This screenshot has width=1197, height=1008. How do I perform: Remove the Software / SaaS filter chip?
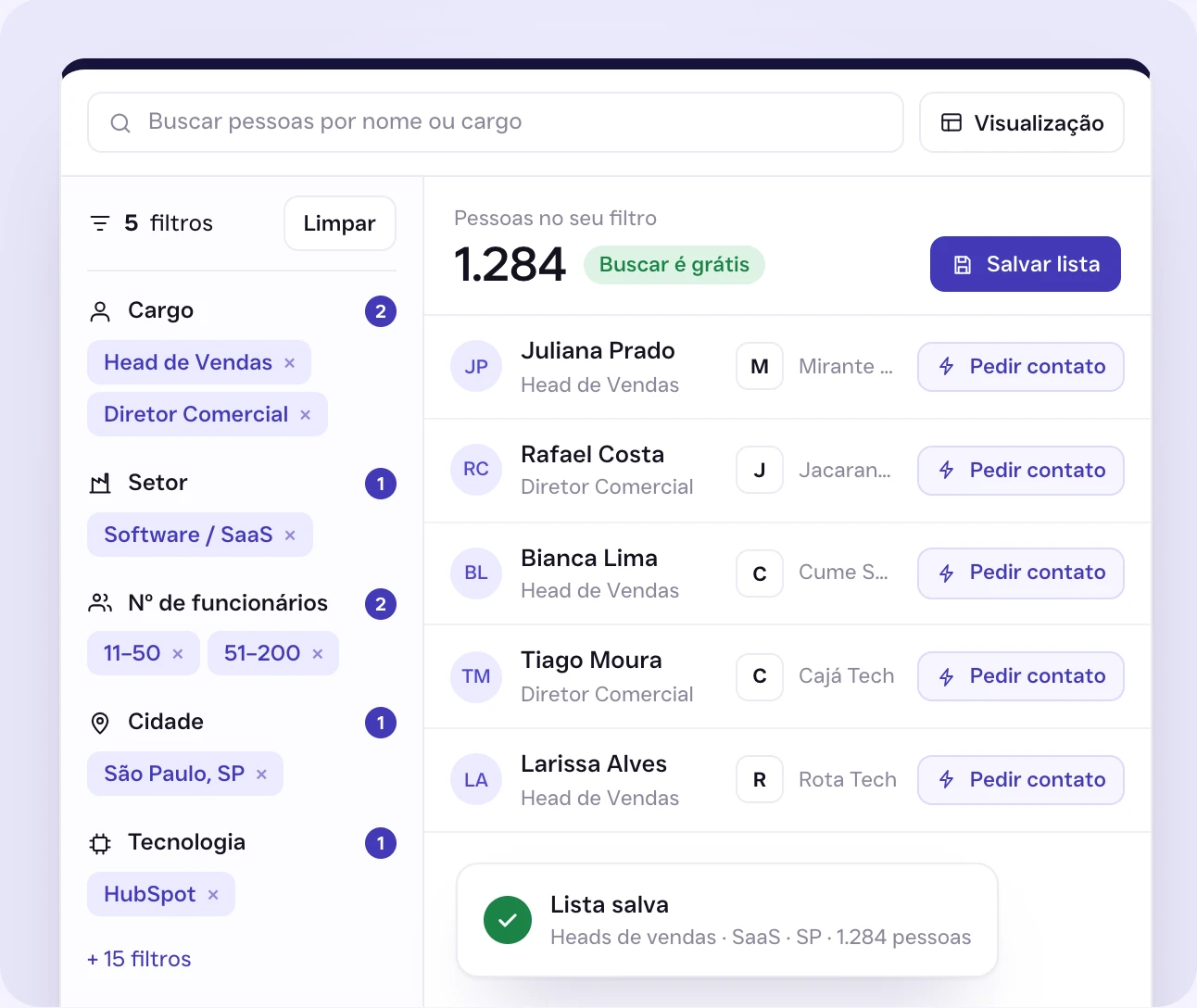click(290, 535)
